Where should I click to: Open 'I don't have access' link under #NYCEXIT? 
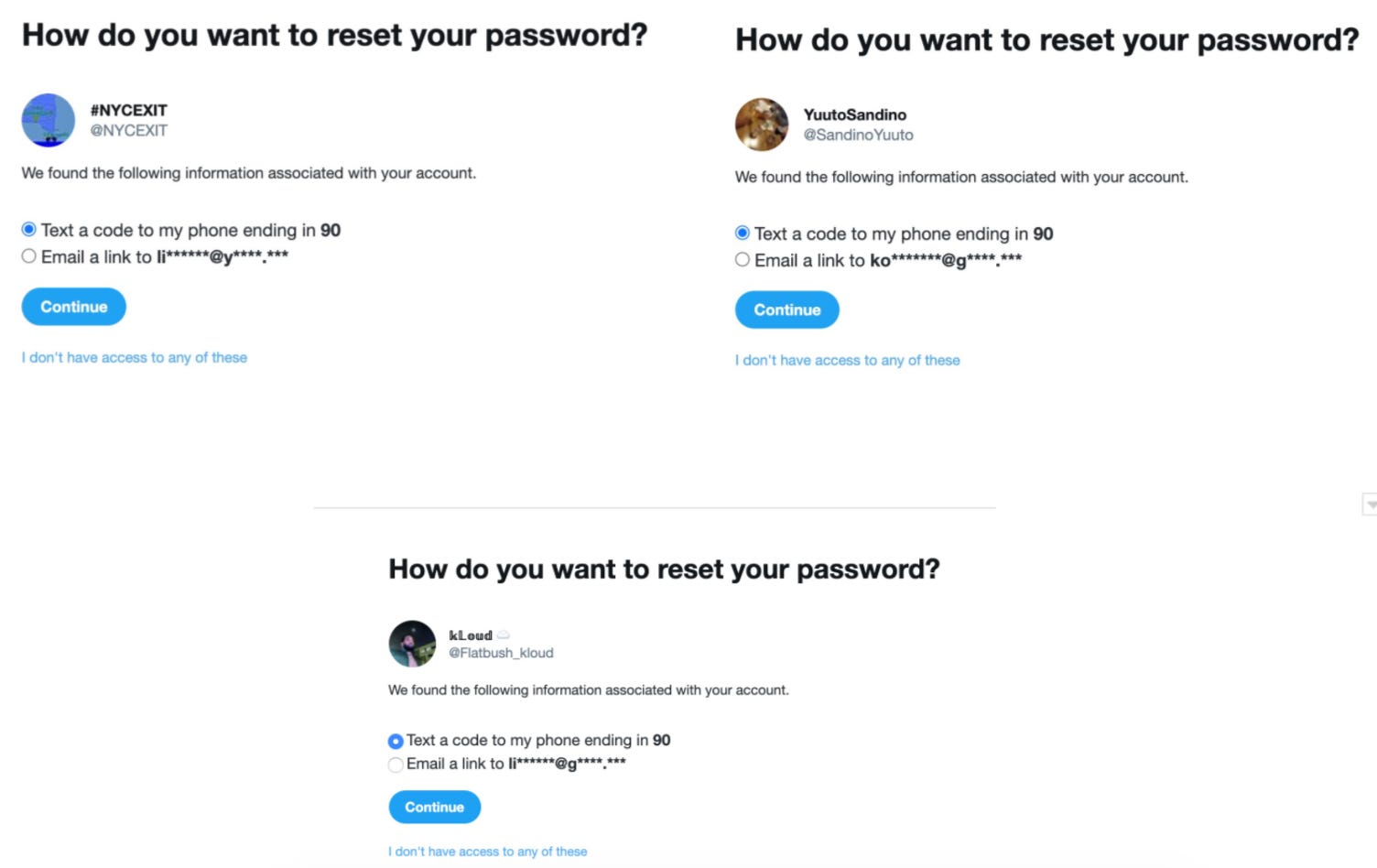coord(134,357)
